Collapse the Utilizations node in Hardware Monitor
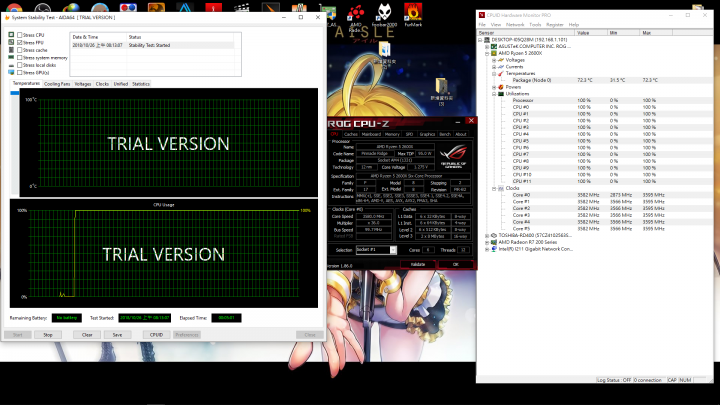The height and width of the screenshot is (405, 720). (x=494, y=94)
